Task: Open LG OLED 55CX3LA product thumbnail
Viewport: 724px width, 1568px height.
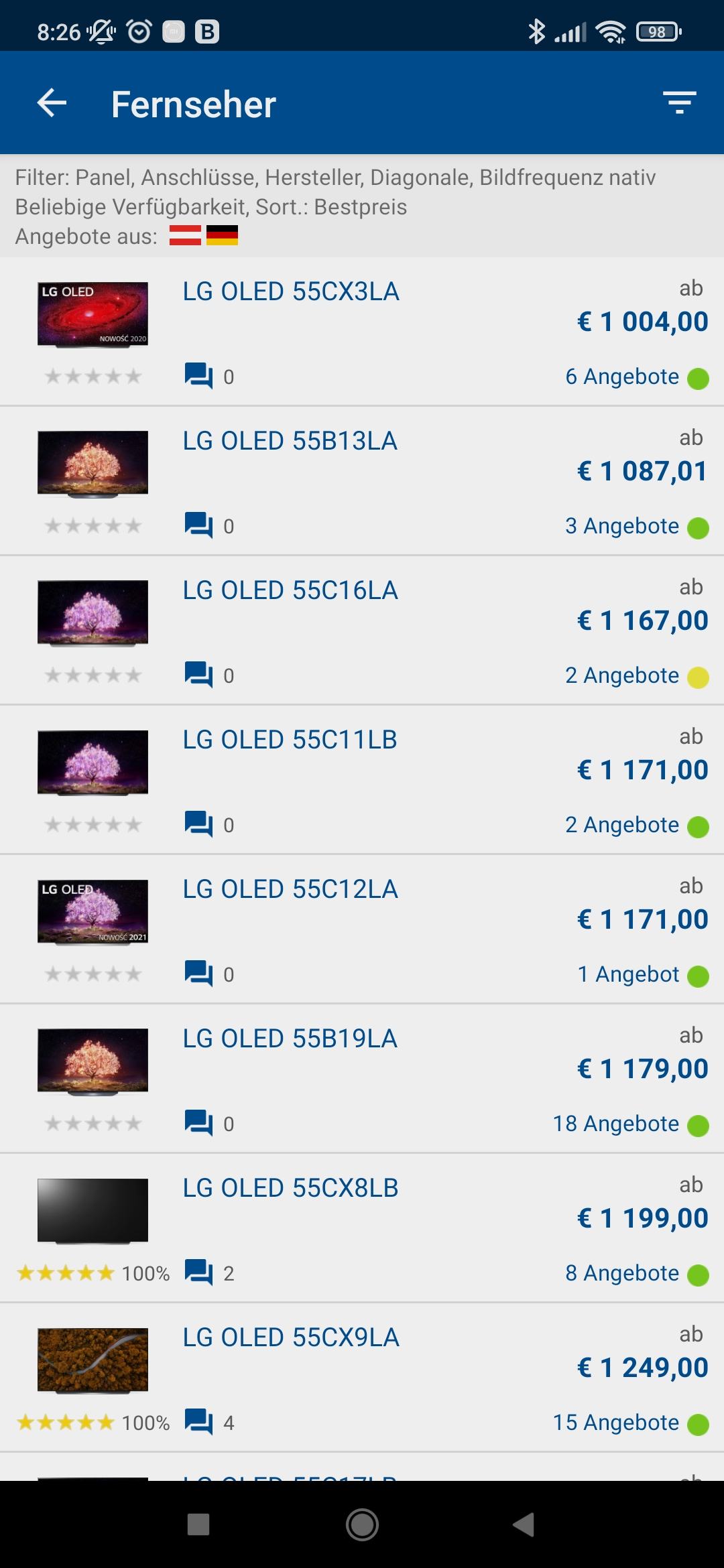Action: pos(93,314)
